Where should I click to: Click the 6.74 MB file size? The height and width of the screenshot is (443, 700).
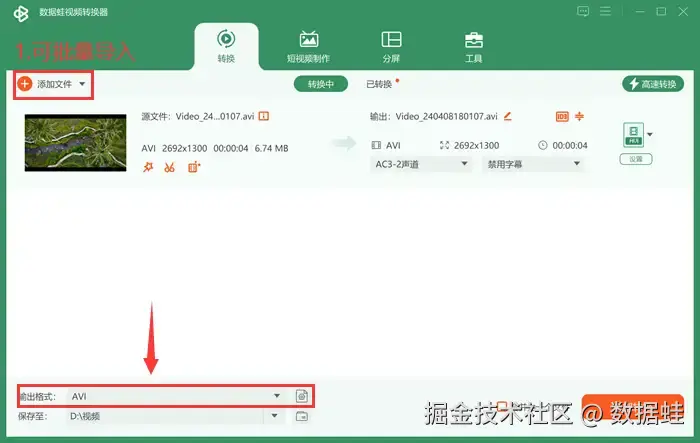coord(271,148)
